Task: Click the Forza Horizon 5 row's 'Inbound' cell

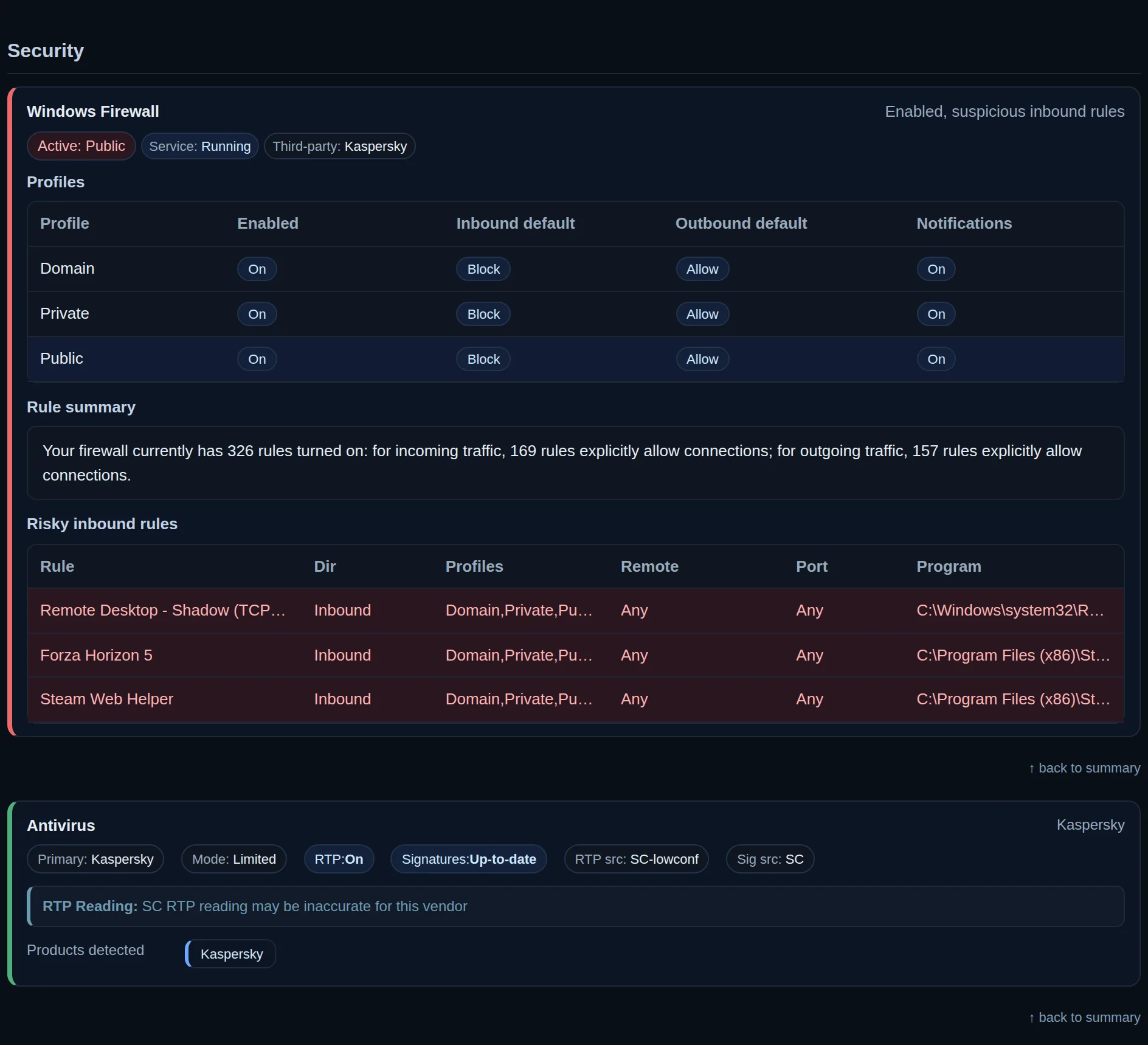Action: [342, 655]
